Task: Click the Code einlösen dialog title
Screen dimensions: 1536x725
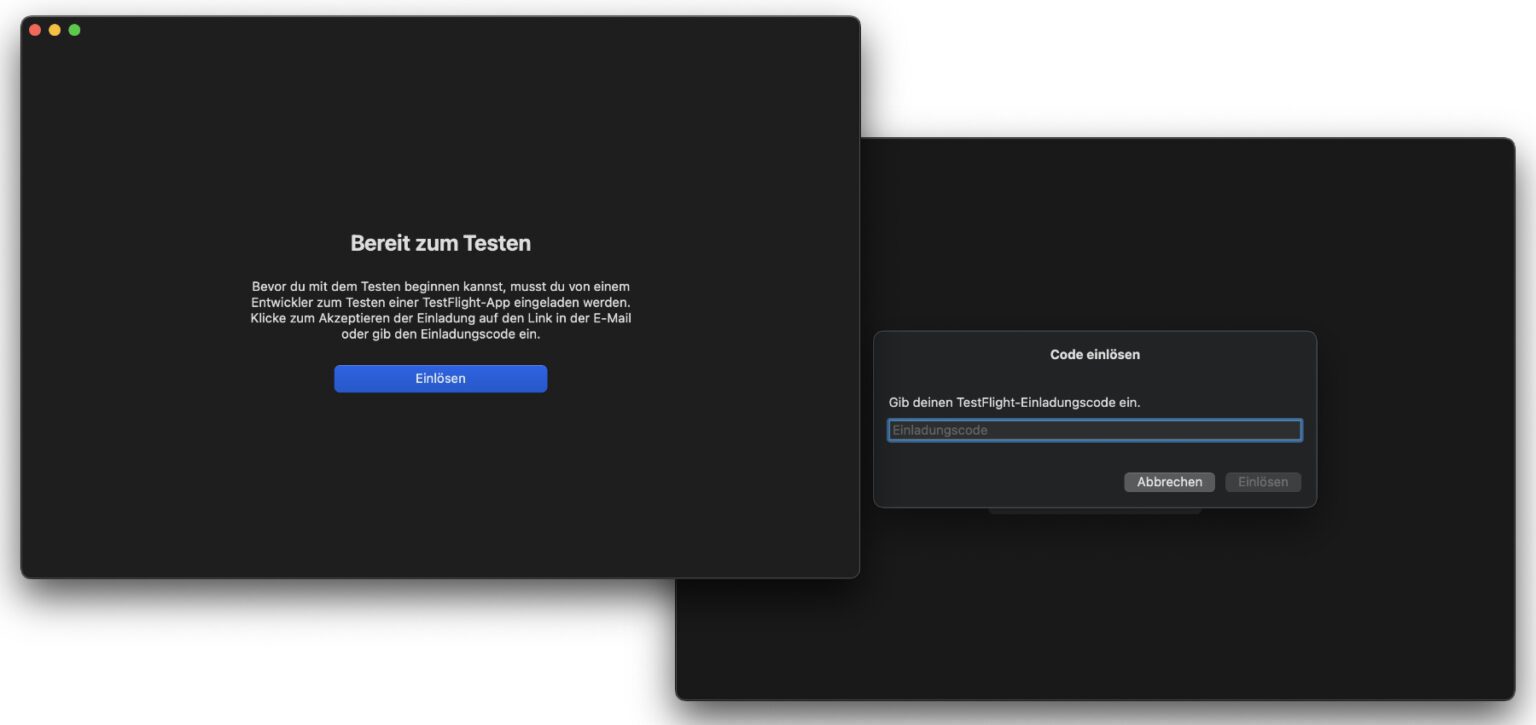Action: click(x=1094, y=354)
